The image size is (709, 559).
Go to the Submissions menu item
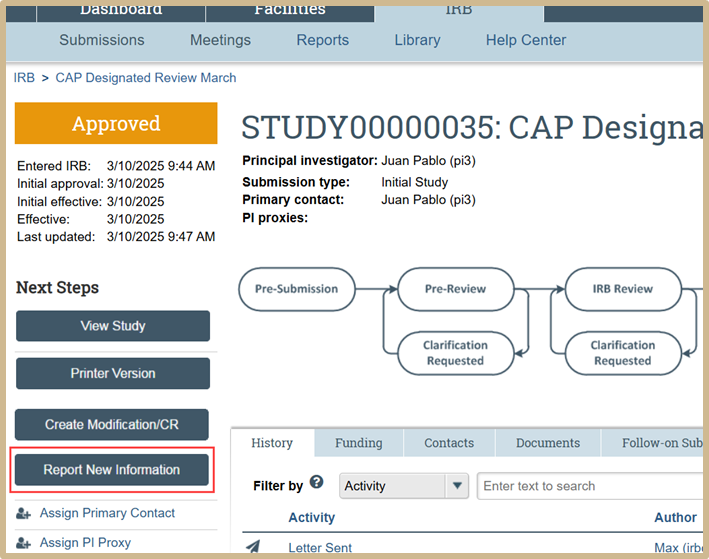(102, 40)
